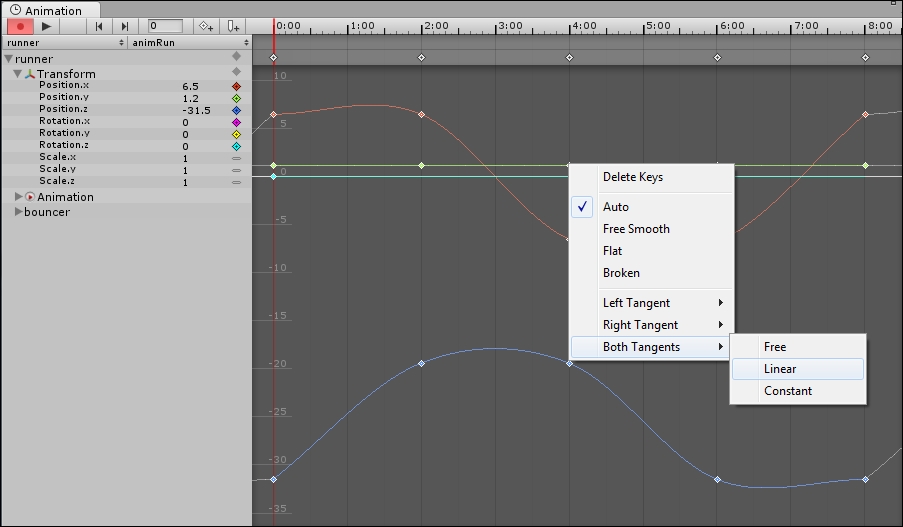Viewport: 903px width, 527px height.
Task: Select Free Smooth tangent mode
Action: (651, 229)
